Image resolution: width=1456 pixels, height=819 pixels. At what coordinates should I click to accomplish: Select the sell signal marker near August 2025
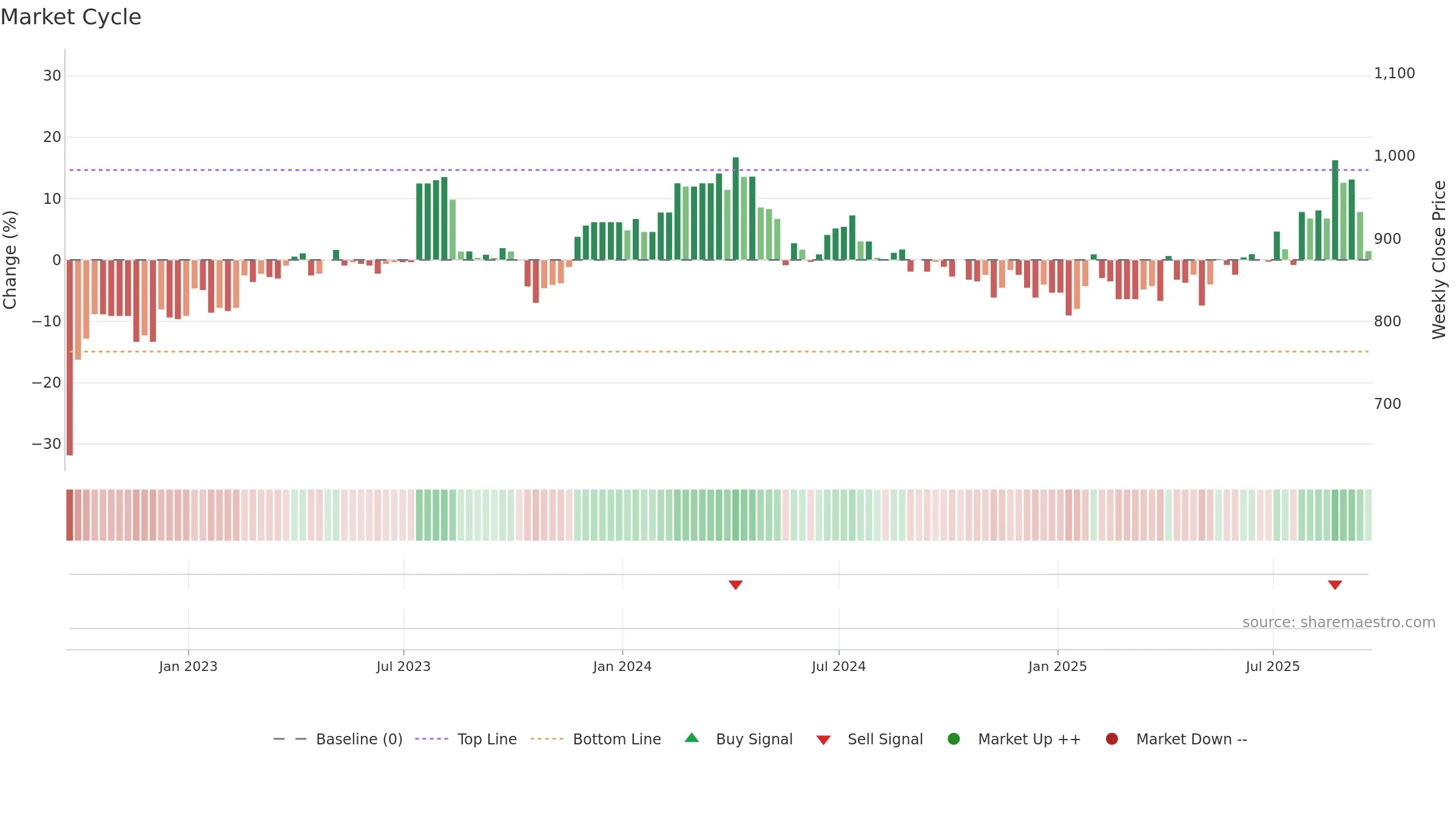pyautogui.click(x=1335, y=585)
